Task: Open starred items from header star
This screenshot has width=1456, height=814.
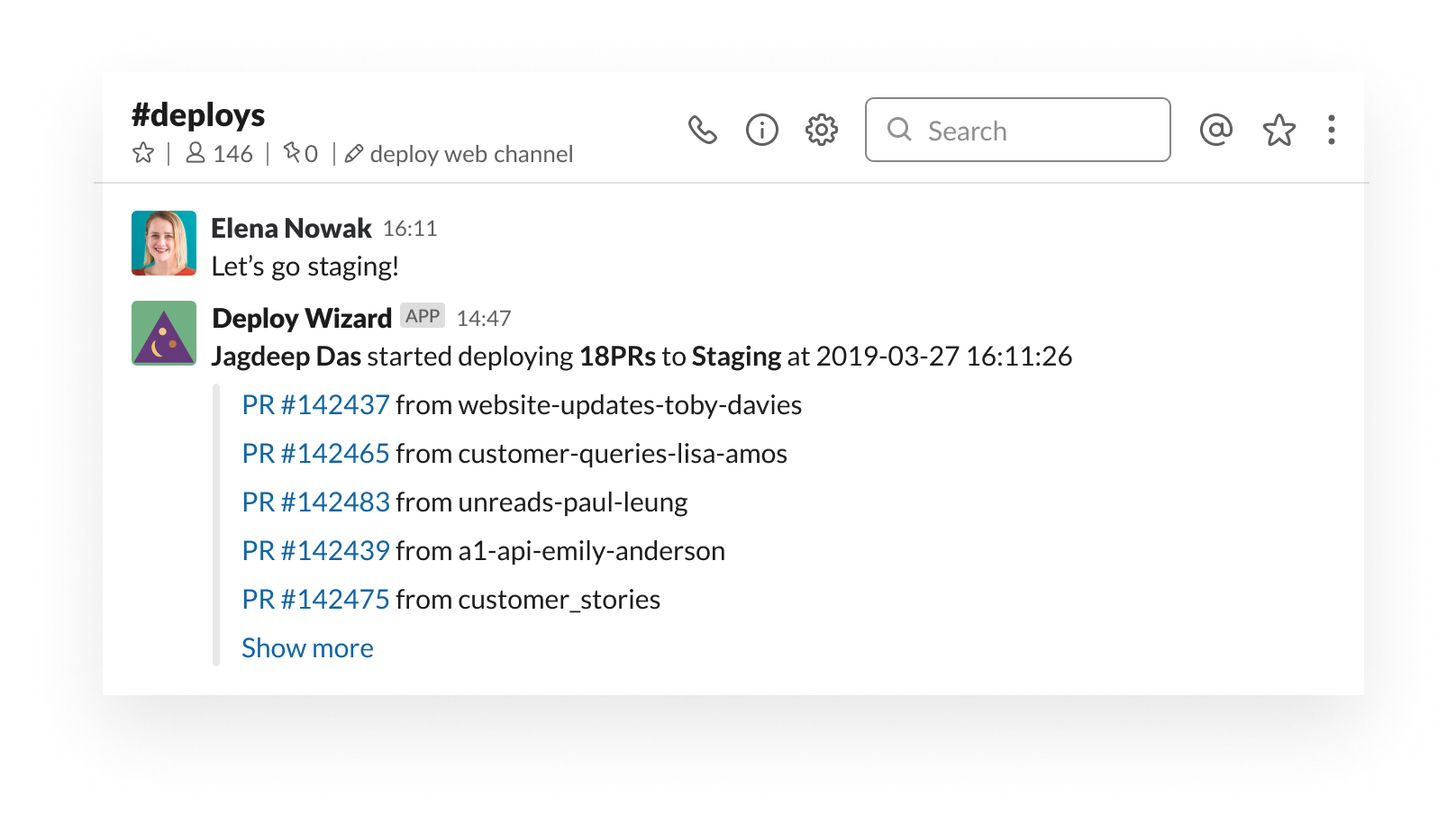Action: [1279, 131]
